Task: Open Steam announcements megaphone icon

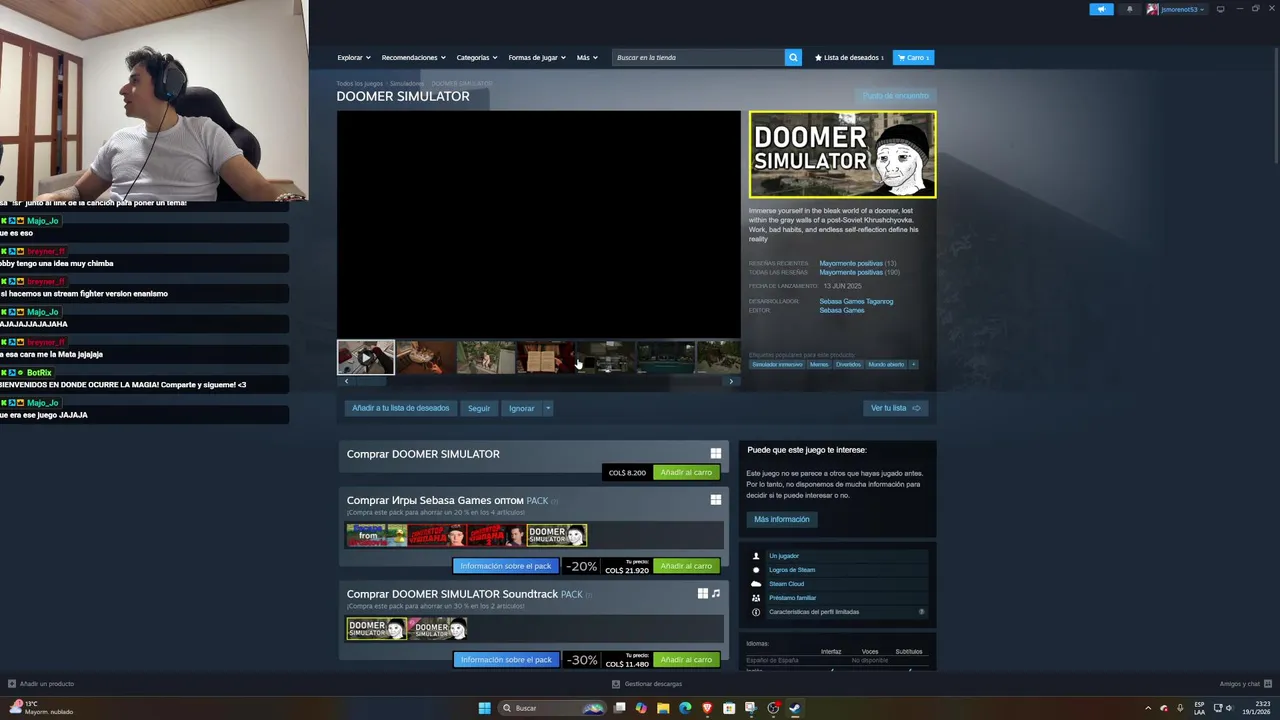Action: pos(1101,9)
